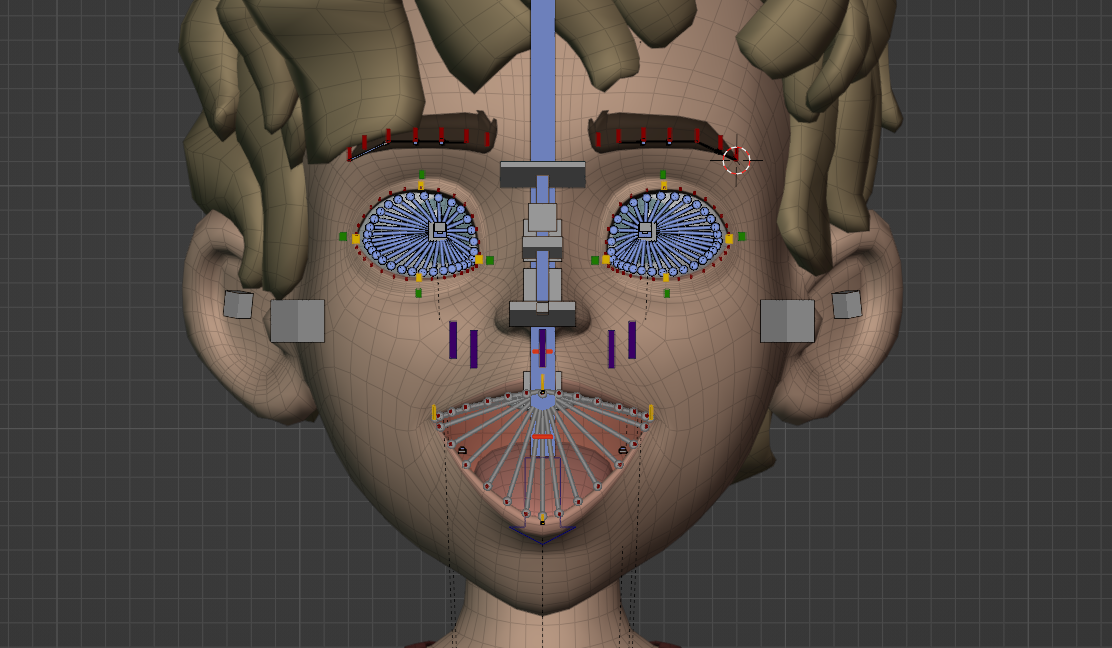Select the small cube control on left ear

coord(238,304)
